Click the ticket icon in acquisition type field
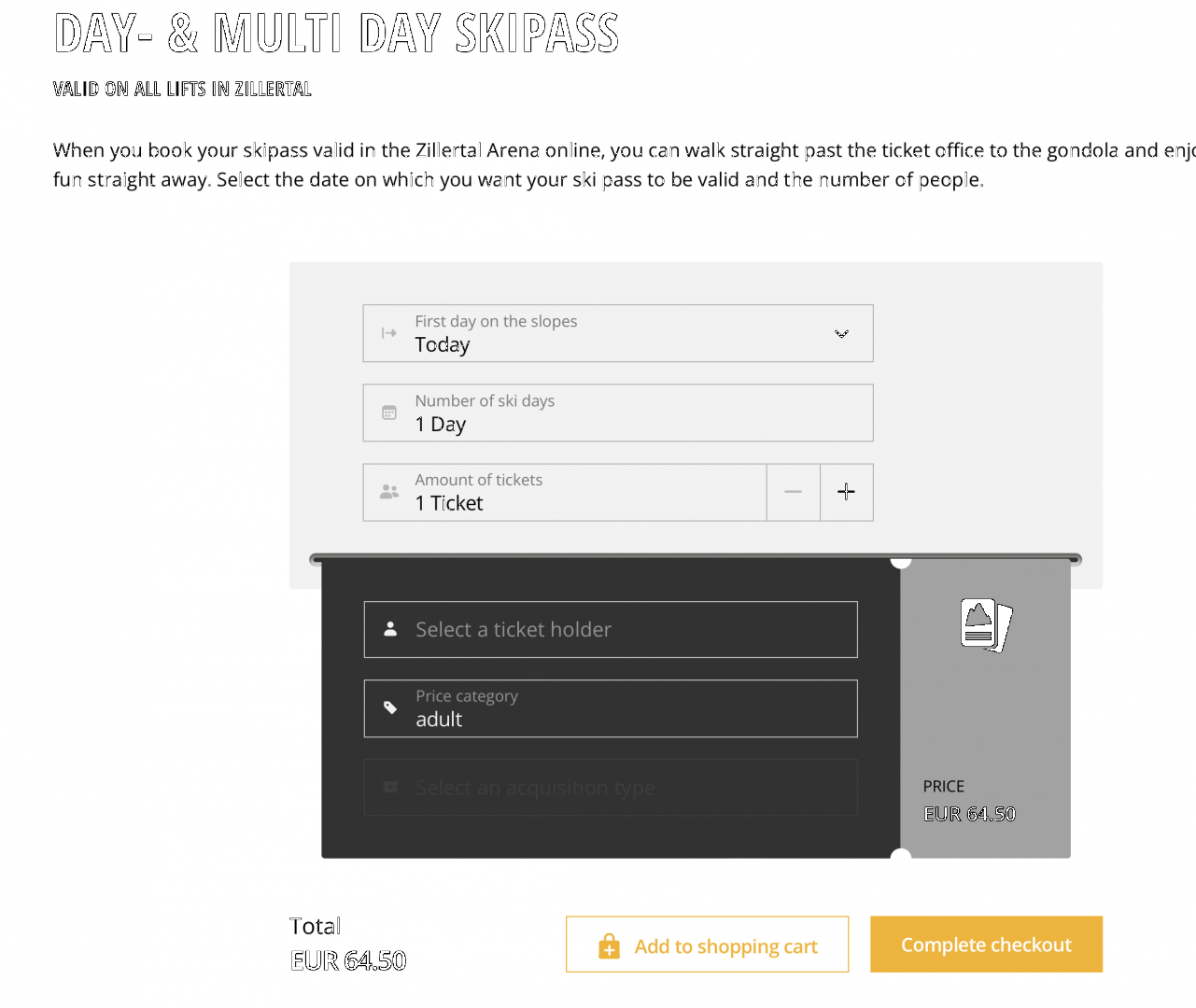Viewport: 1196px width, 1008px height. [x=390, y=788]
